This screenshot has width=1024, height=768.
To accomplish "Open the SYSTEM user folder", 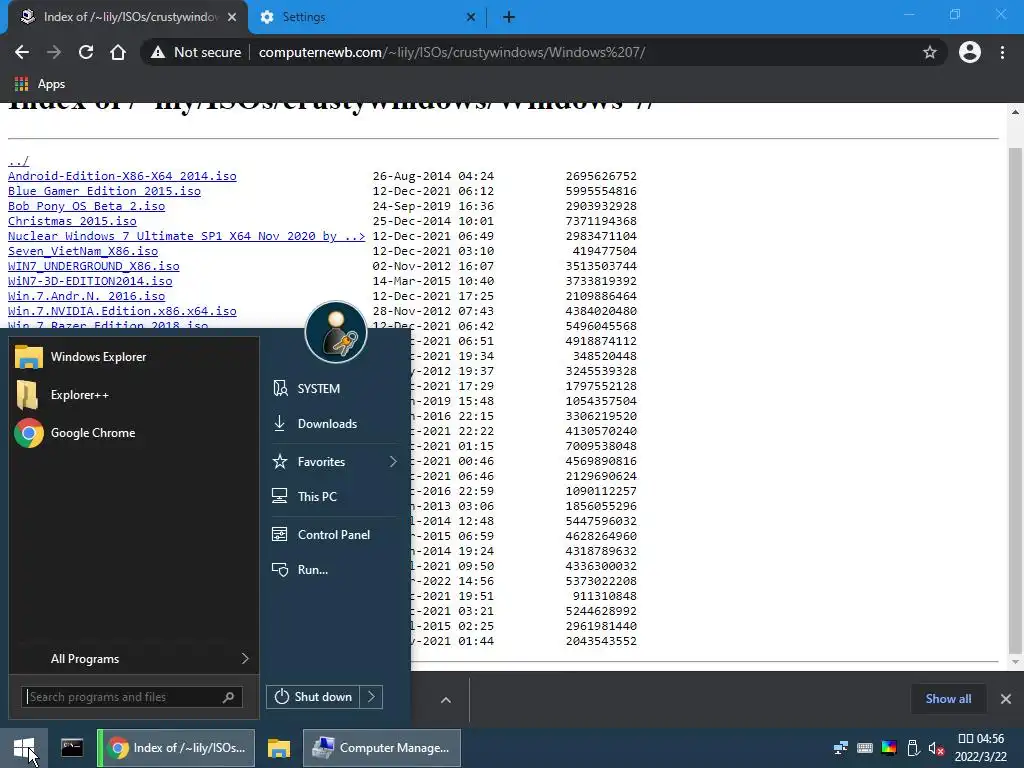I will point(333,389).
